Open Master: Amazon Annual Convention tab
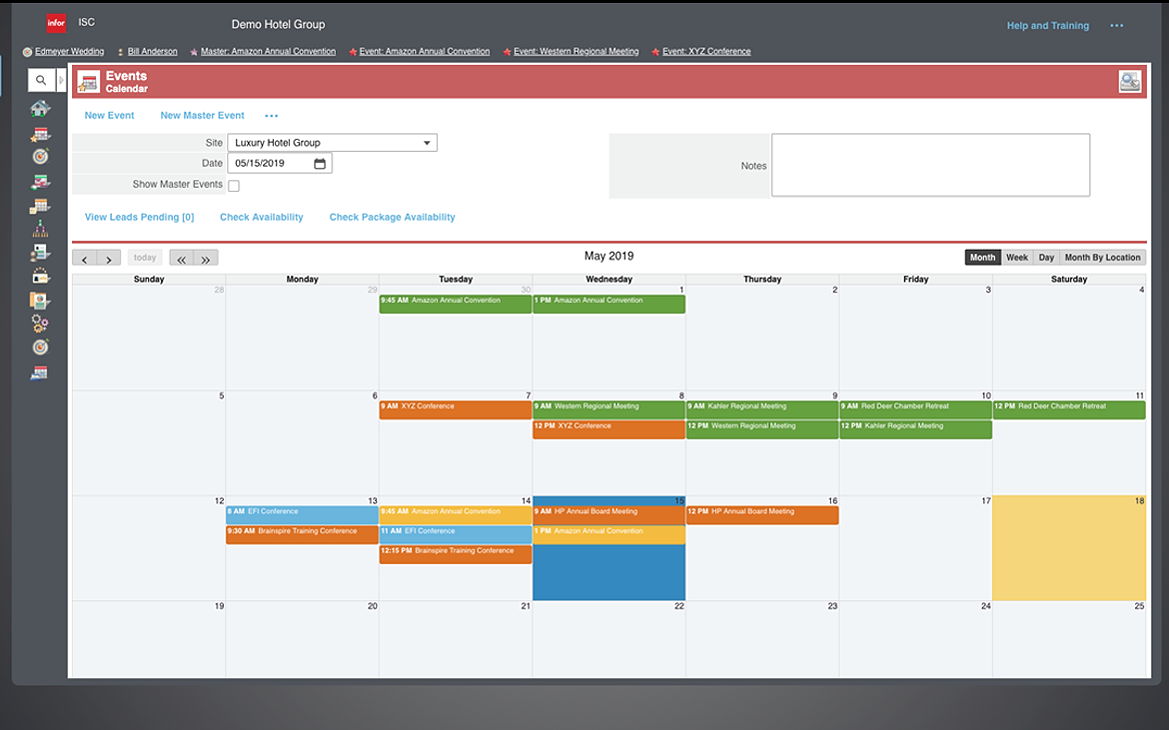The height and width of the screenshot is (730, 1169). [x=268, y=51]
